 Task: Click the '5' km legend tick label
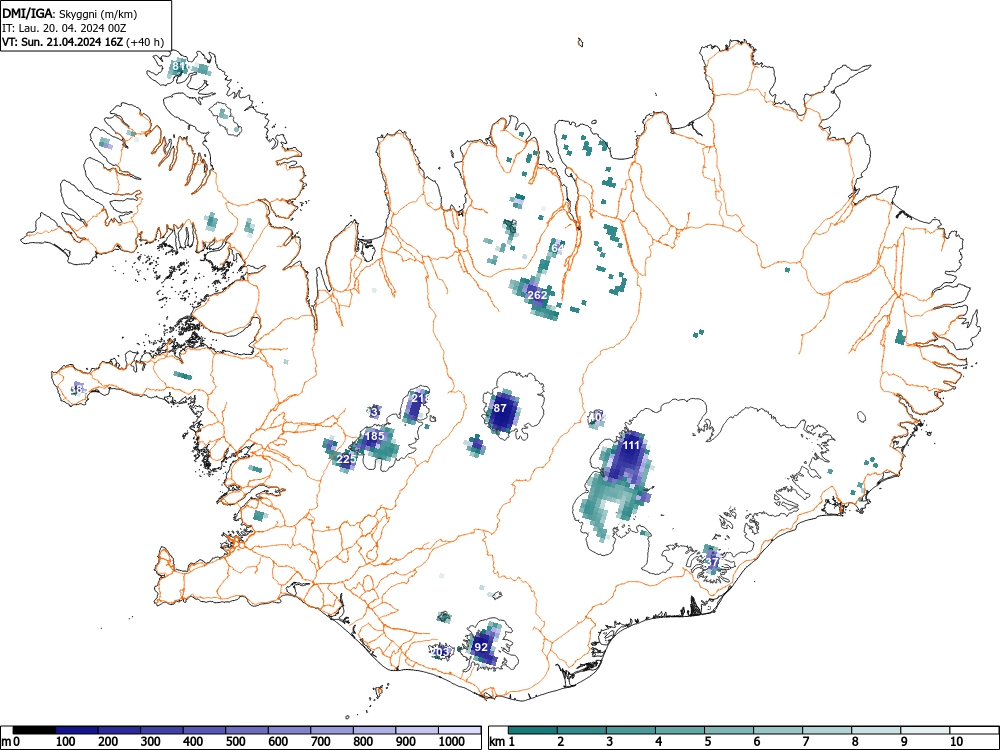(x=707, y=742)
